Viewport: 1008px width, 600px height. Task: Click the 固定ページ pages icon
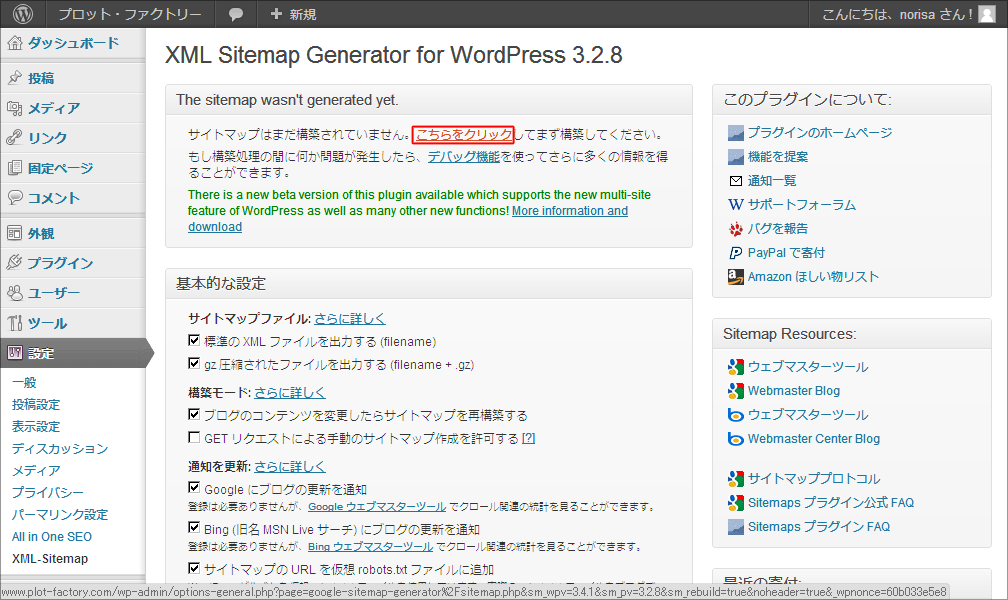point(14,168)
